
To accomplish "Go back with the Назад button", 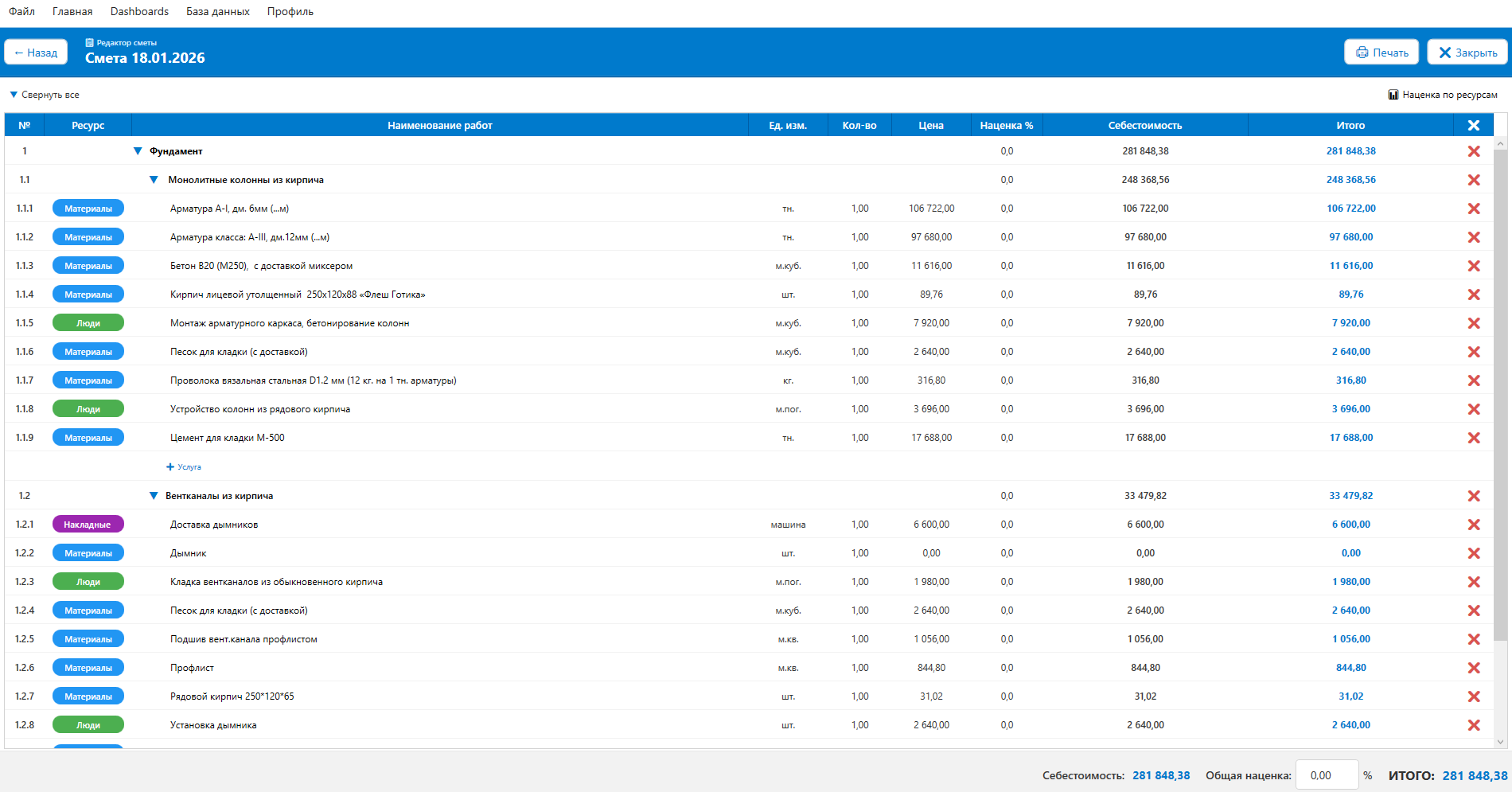I will tap(36, 53).
